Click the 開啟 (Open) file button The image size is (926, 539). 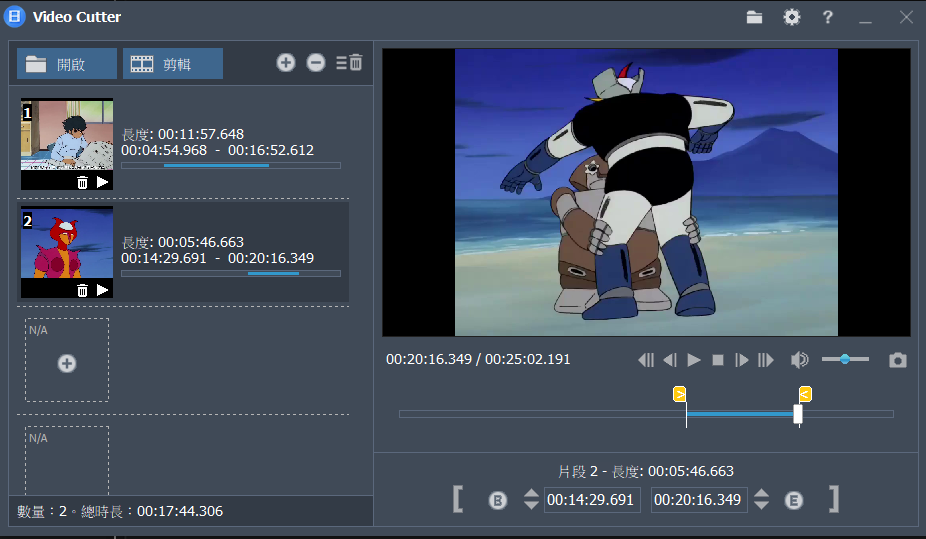coord(66,64)
